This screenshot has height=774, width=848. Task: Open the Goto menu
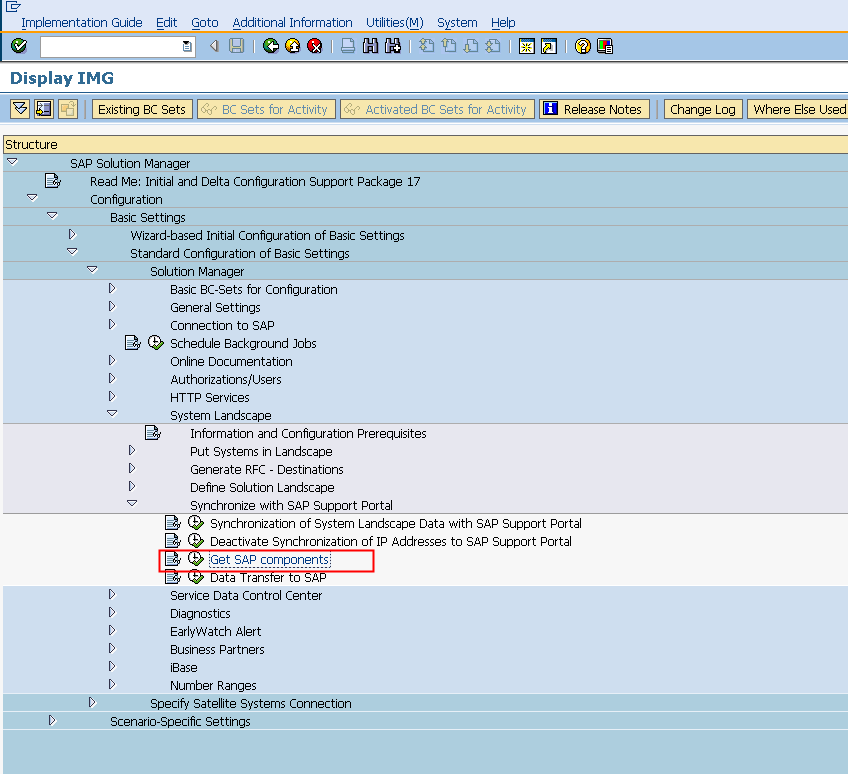[204, 22]
